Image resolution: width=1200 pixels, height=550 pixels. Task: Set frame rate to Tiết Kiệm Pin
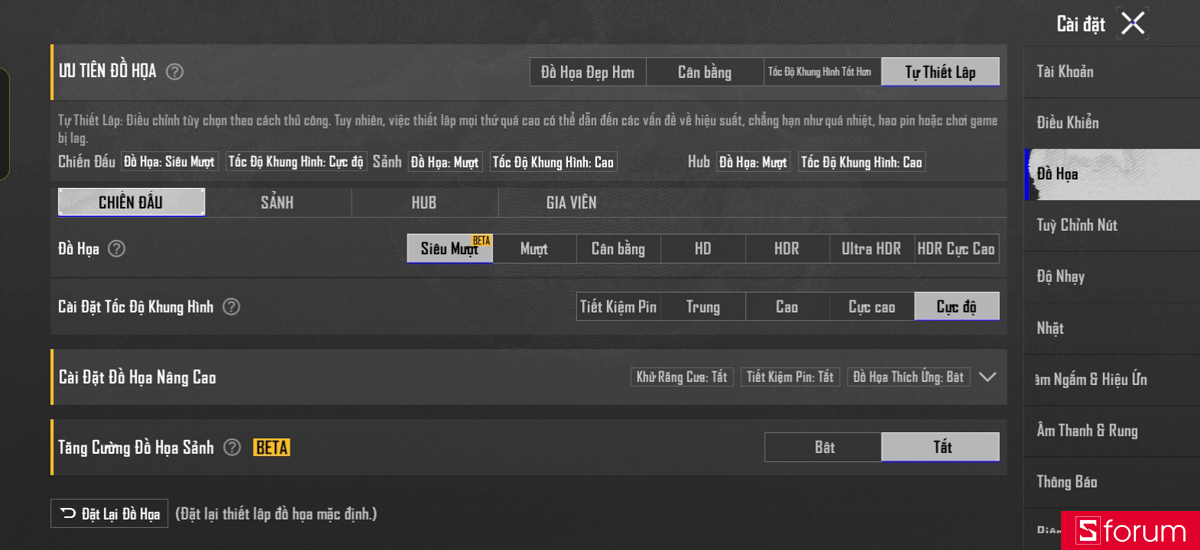(x=618, y=307)
